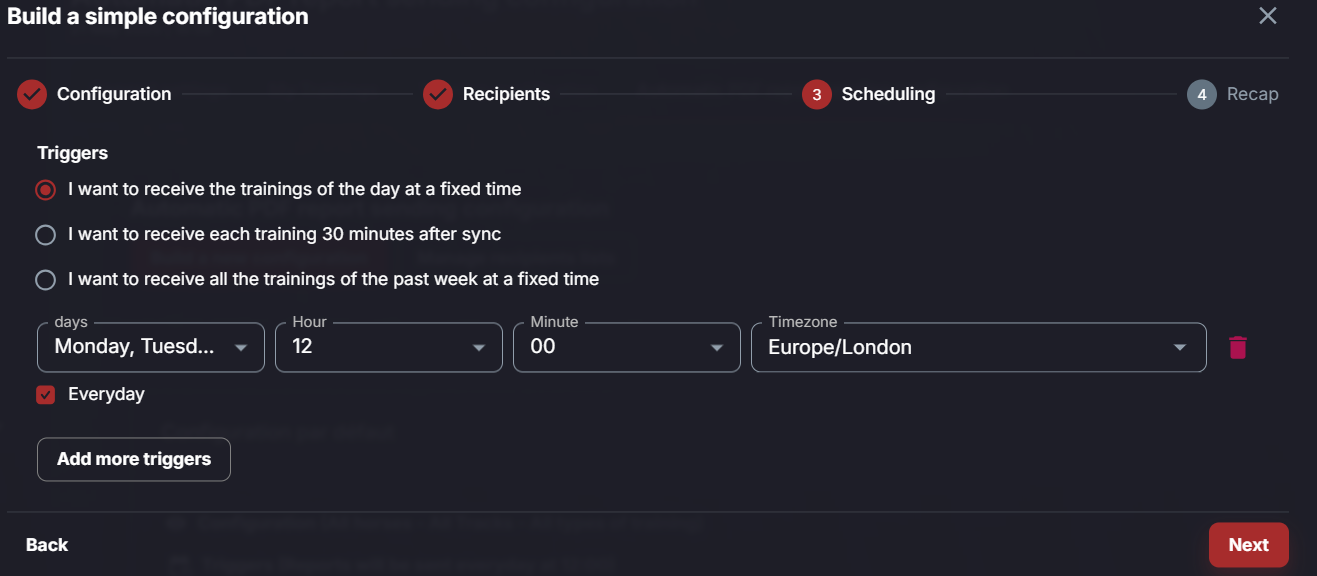The image size is (1317, 576).
Task: Expand the Timezone dropdown arrow
Action: [x=1180, y=348]
